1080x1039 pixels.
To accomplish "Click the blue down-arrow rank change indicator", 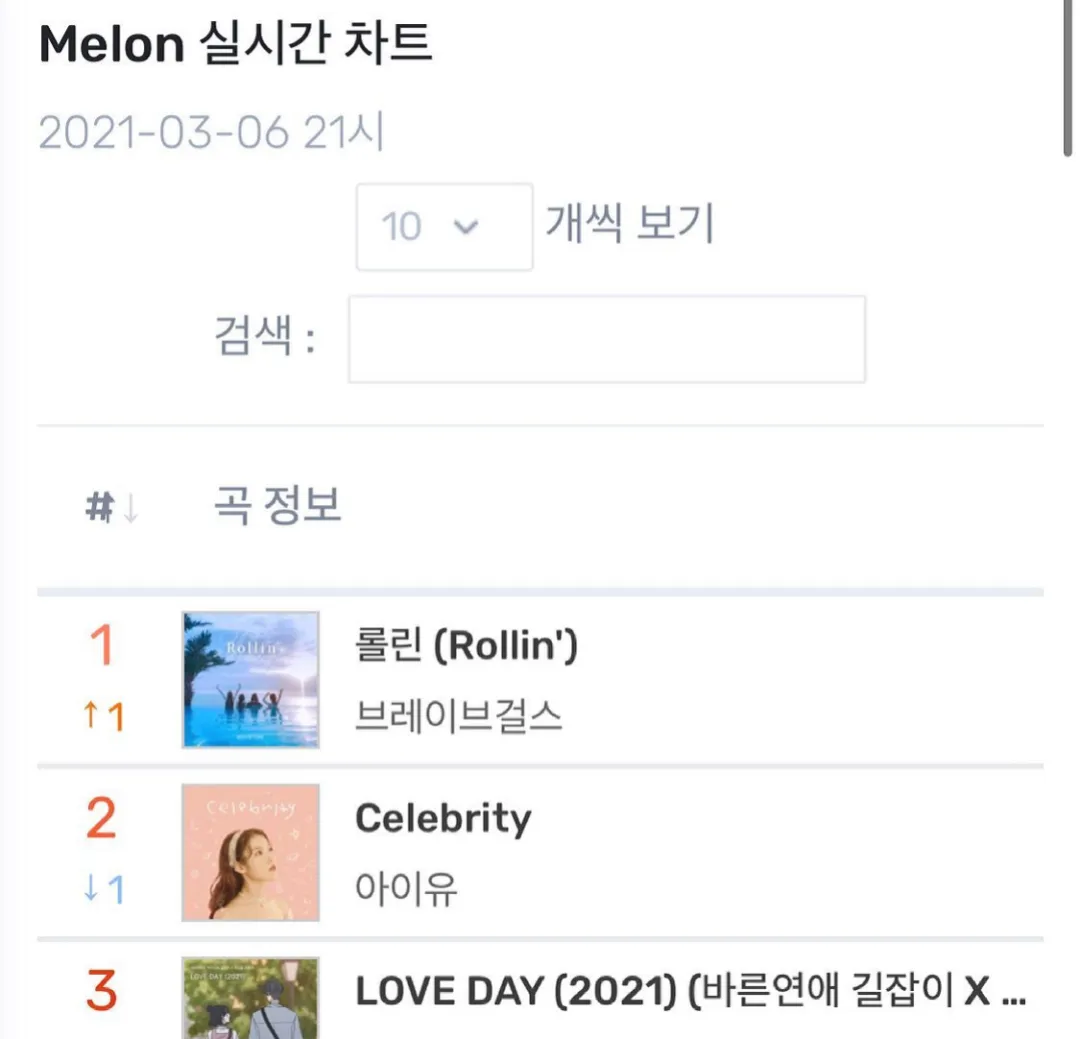I will 103,888.
